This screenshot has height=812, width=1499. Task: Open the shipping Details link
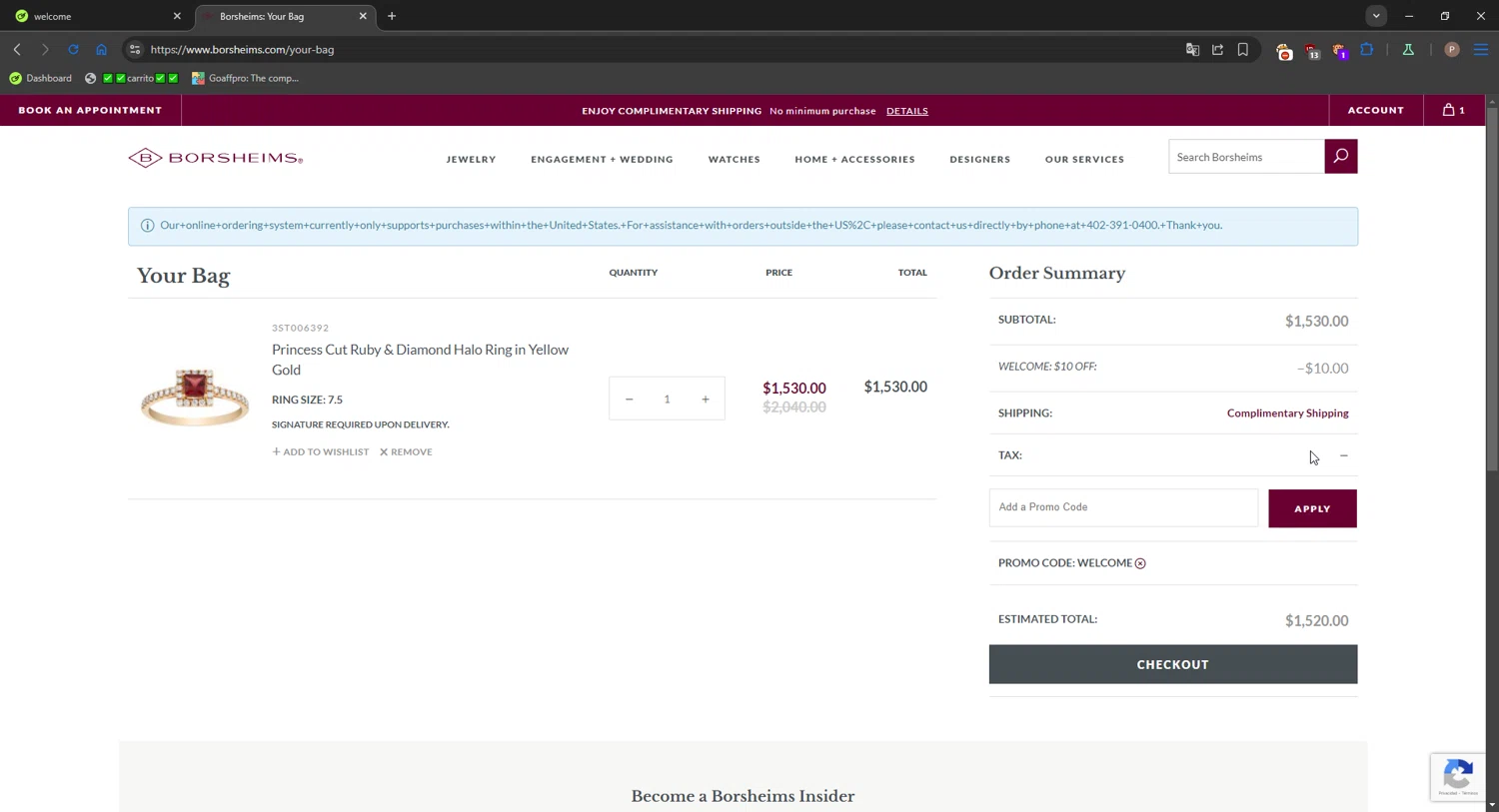(907, 111)
